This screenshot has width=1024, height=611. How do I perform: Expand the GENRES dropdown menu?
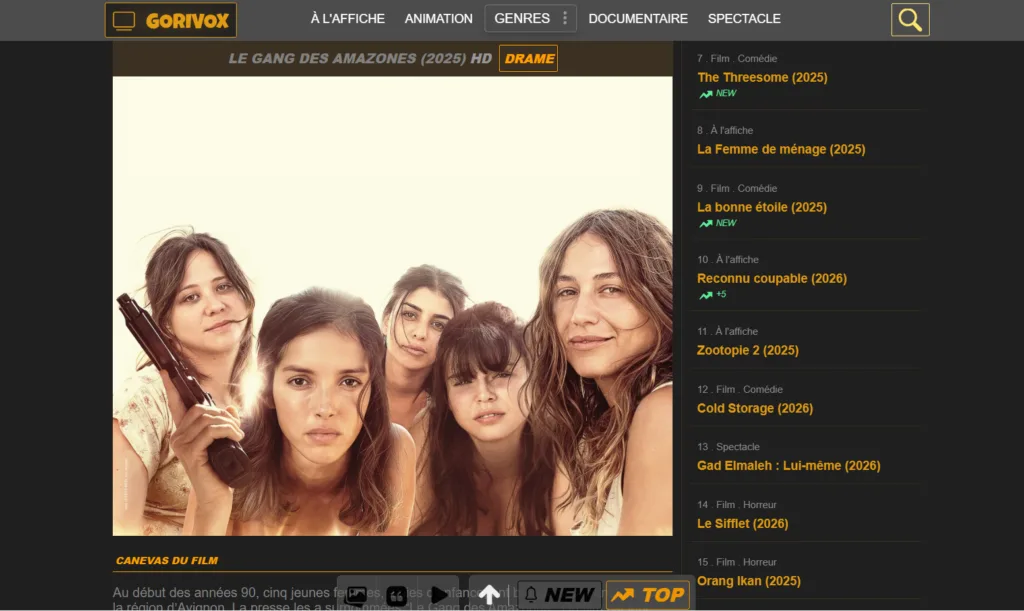[522, 18]
